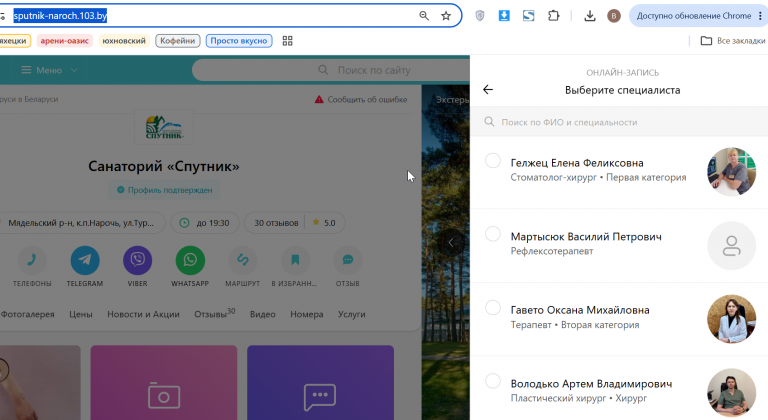The width and height of the screenshot is (768, 420).
Task: Click the Стоматолог-хирург • Первая категория text
Action: coord(598,177)
